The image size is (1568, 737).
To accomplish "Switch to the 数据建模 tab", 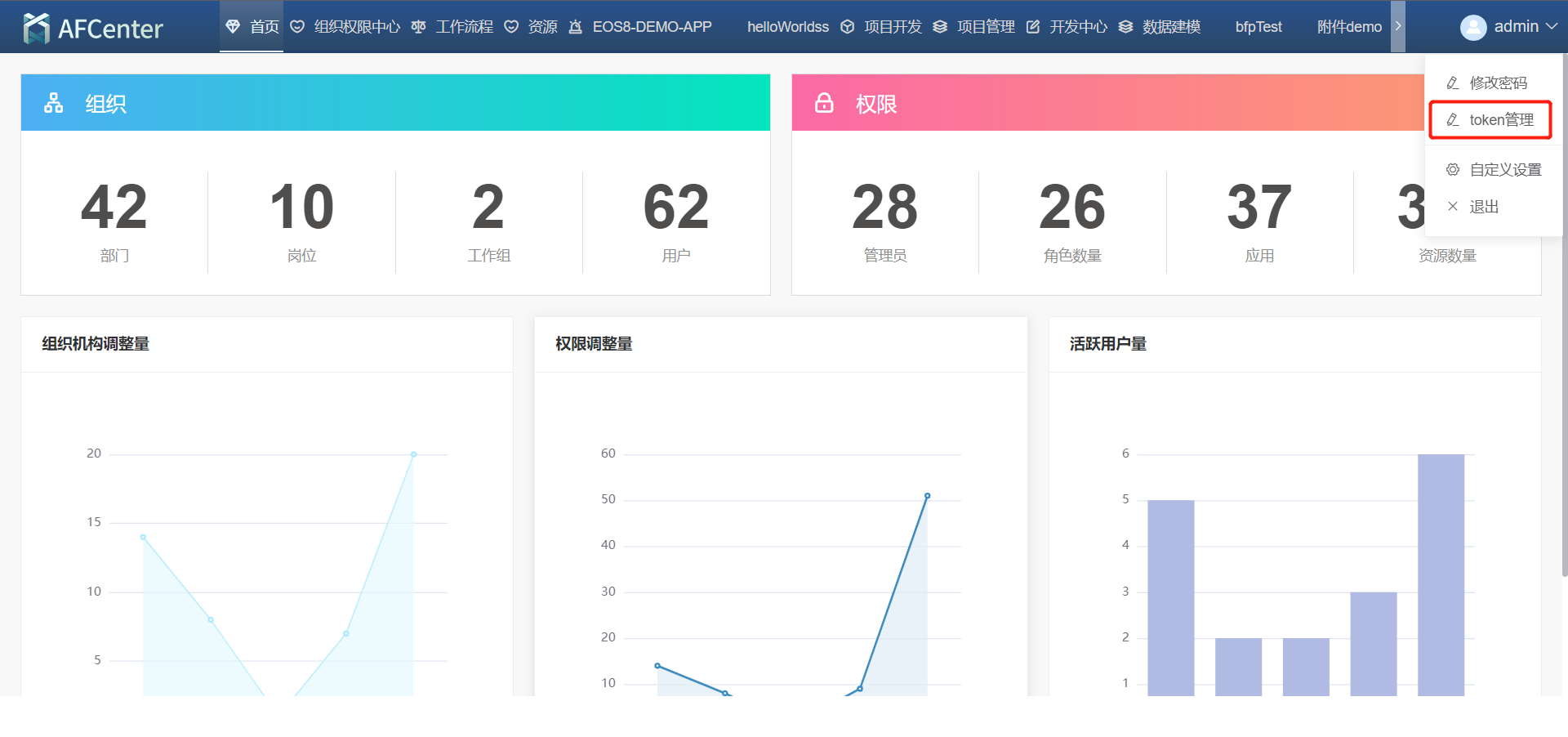I will pos(1170,27).
